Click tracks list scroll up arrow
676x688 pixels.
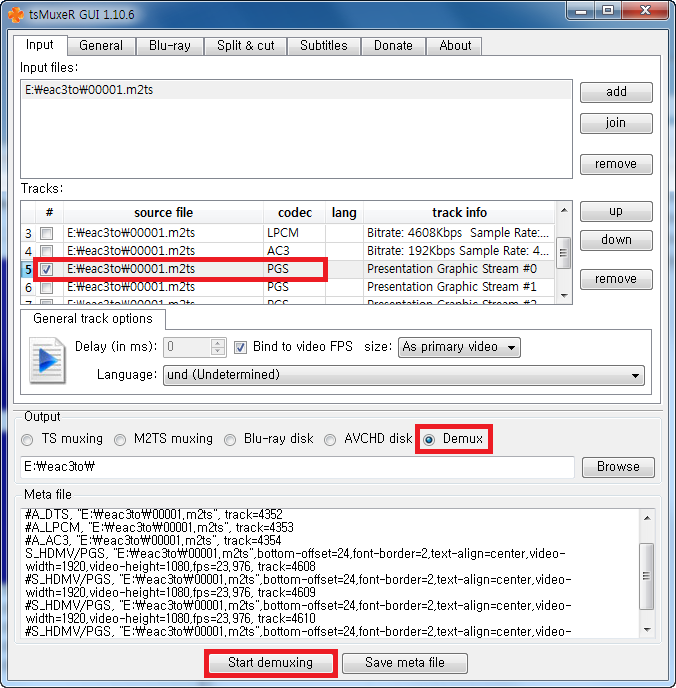click(x=564, y=211)
